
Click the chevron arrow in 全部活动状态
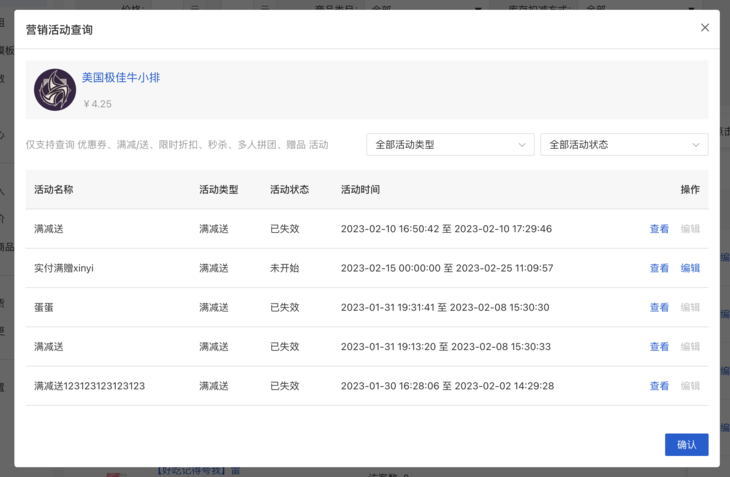click(x=696, y=145)
